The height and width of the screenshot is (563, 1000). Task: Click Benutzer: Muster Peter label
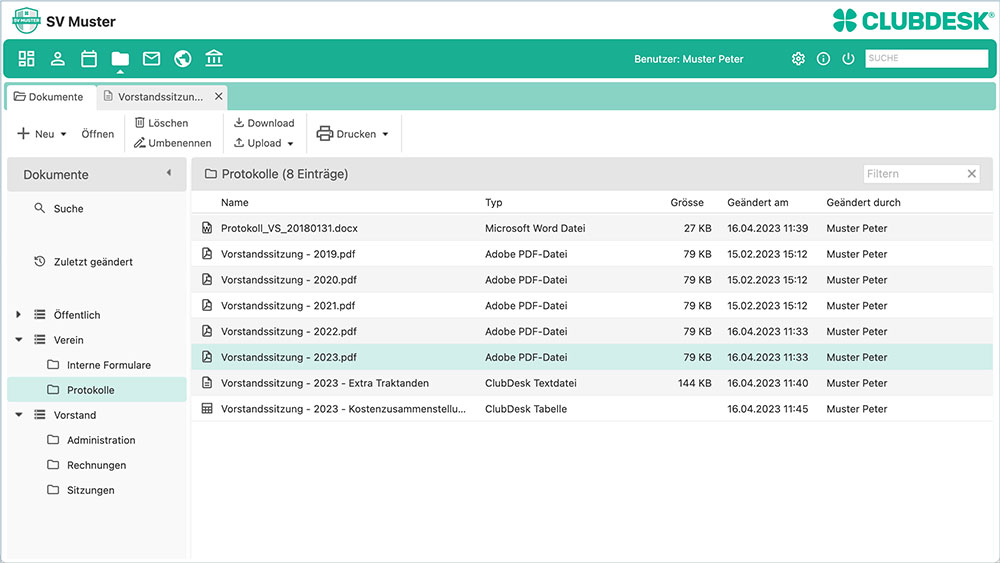(689, 59)
